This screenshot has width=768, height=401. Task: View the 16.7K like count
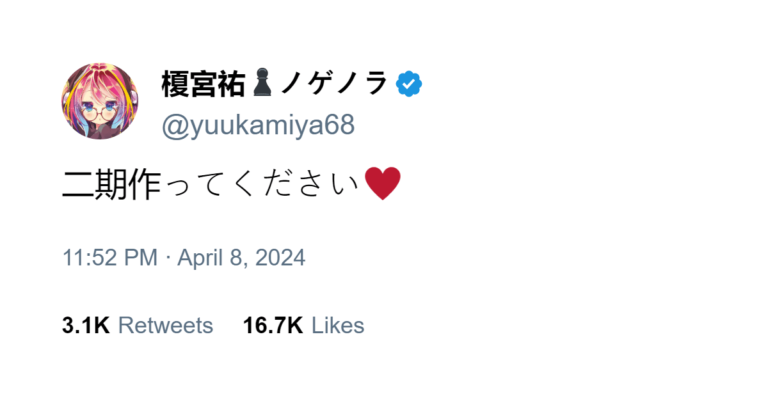click(x=273, y=326)
